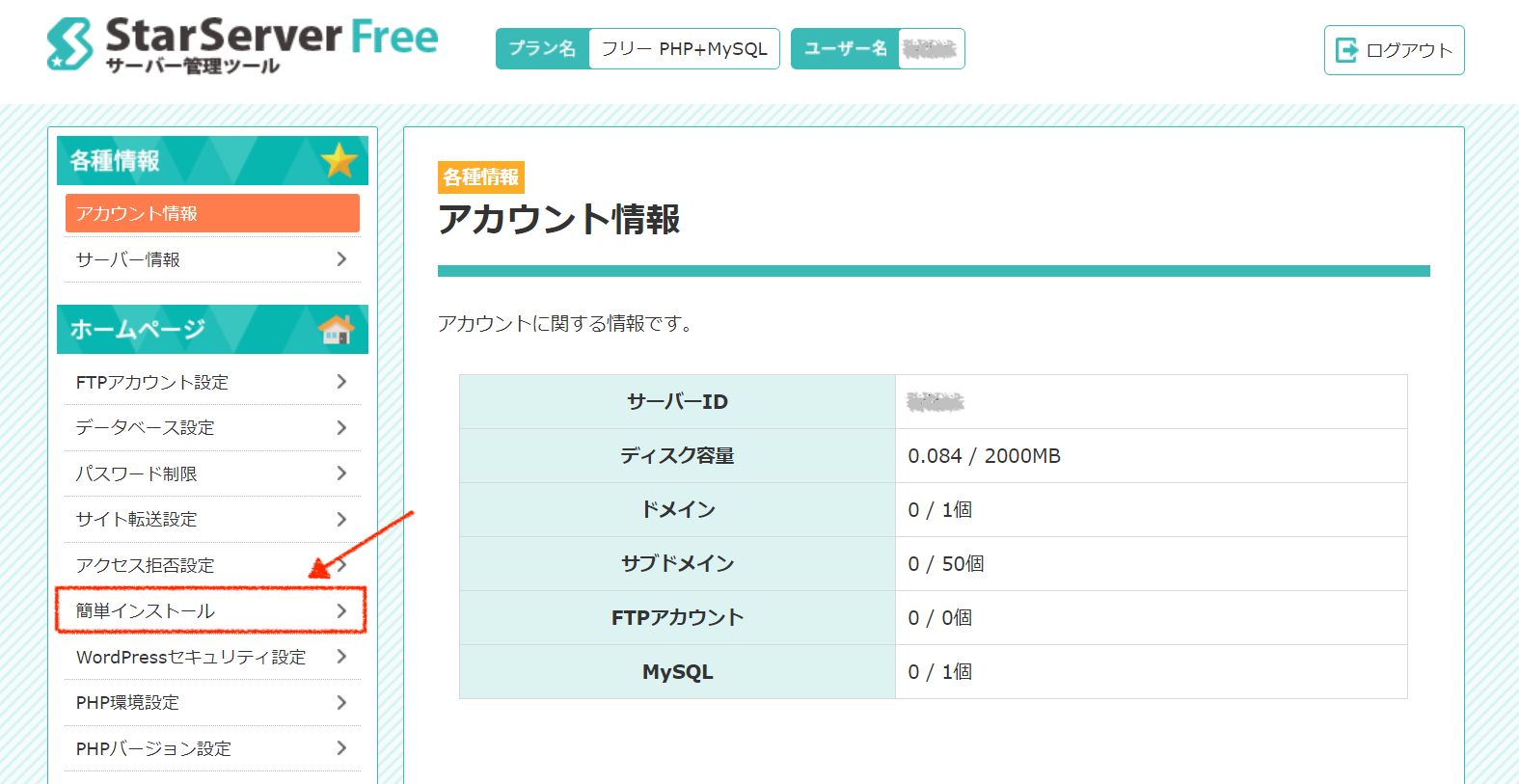Click chevron beside データベース設定
The height and width of the screenshot is (784, 1519).
[x=341, y=427]
